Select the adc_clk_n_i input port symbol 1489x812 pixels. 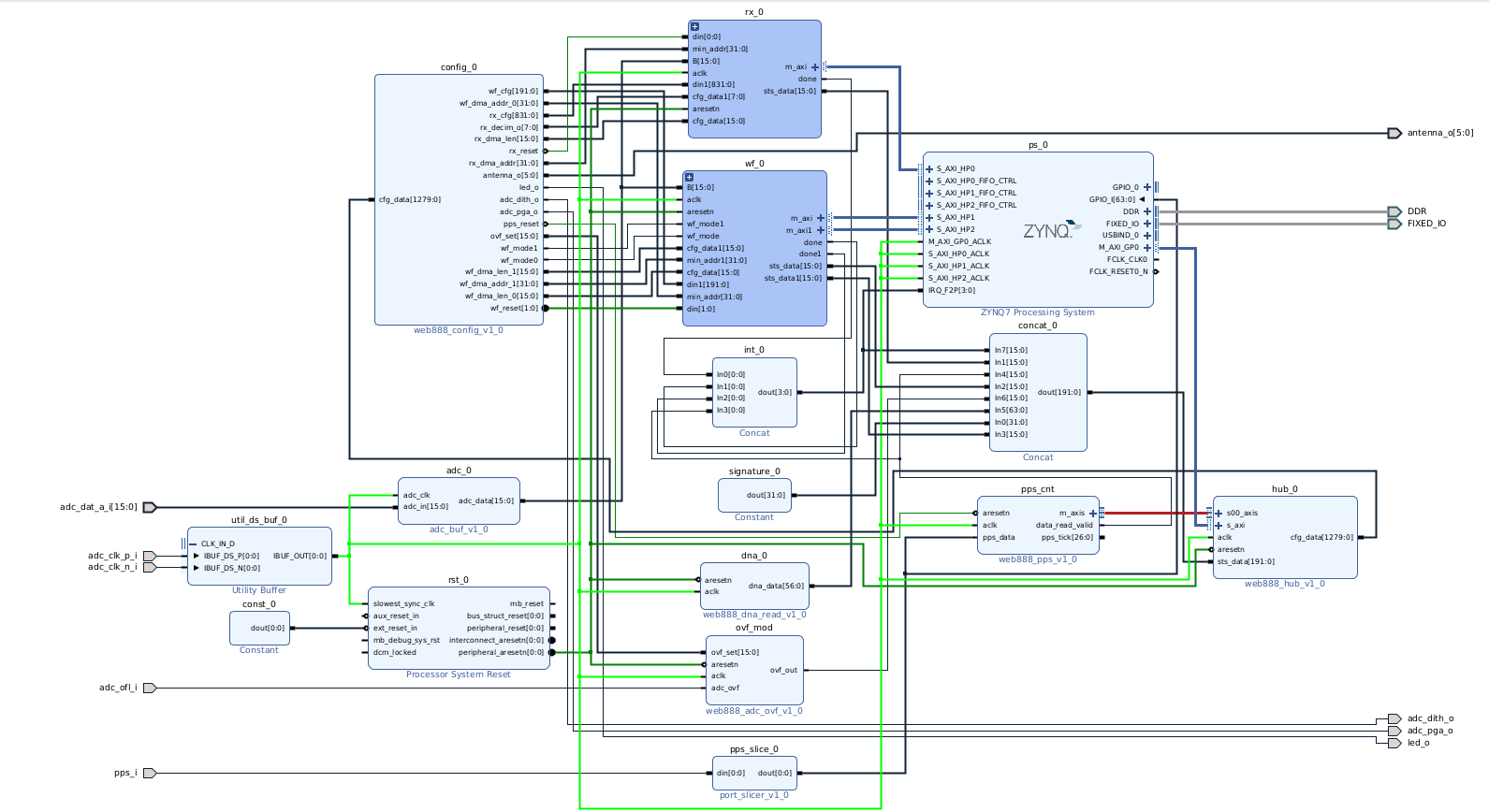(150, 567)
